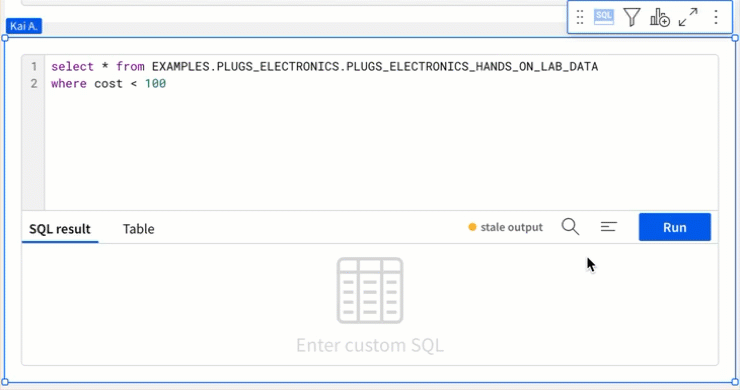Click the where cost line of SQL
This screenshot has width=740, height=390.
[x=109, y=84]
